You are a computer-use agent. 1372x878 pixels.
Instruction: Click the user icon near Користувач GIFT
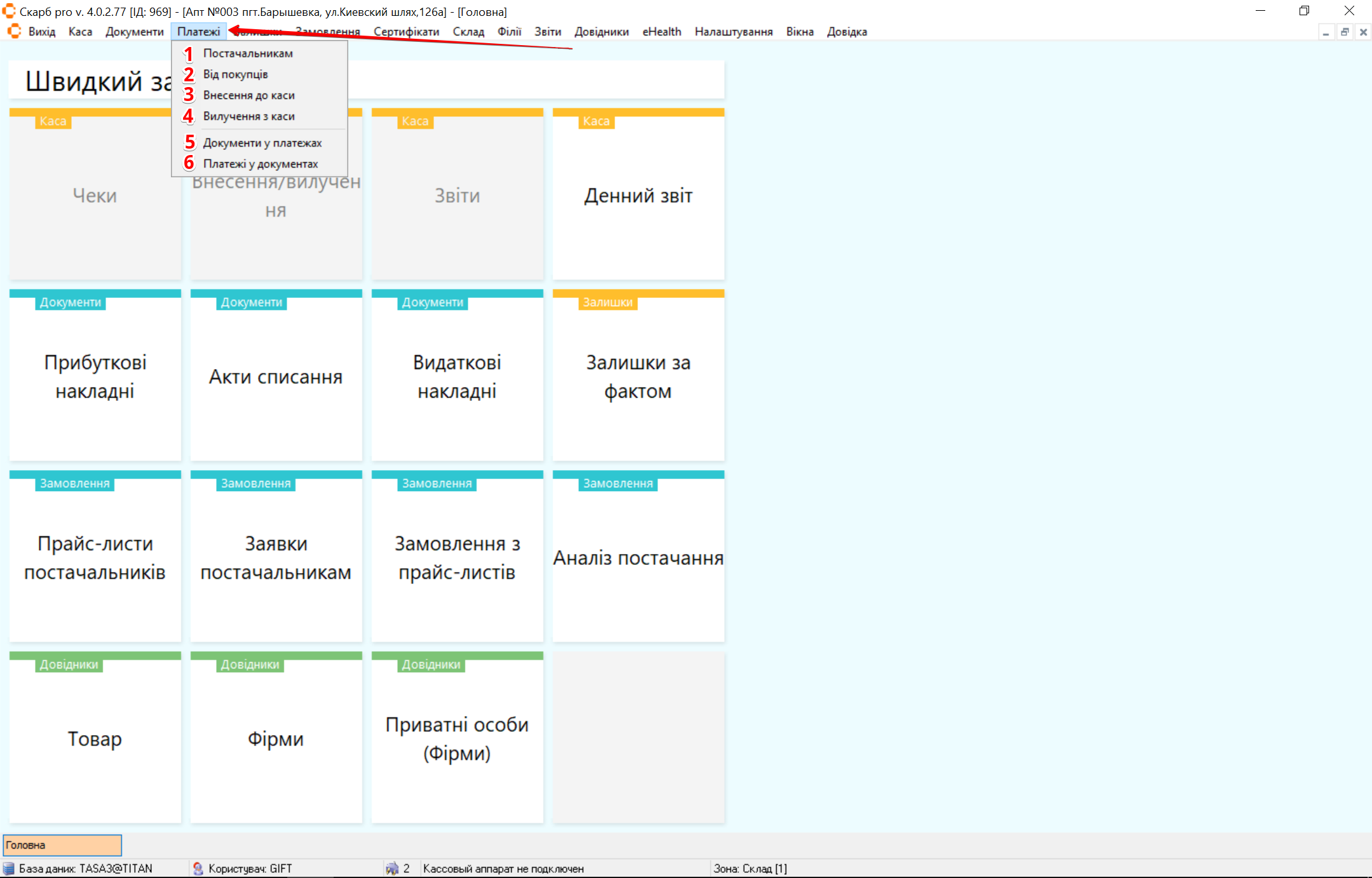point(198,868)
